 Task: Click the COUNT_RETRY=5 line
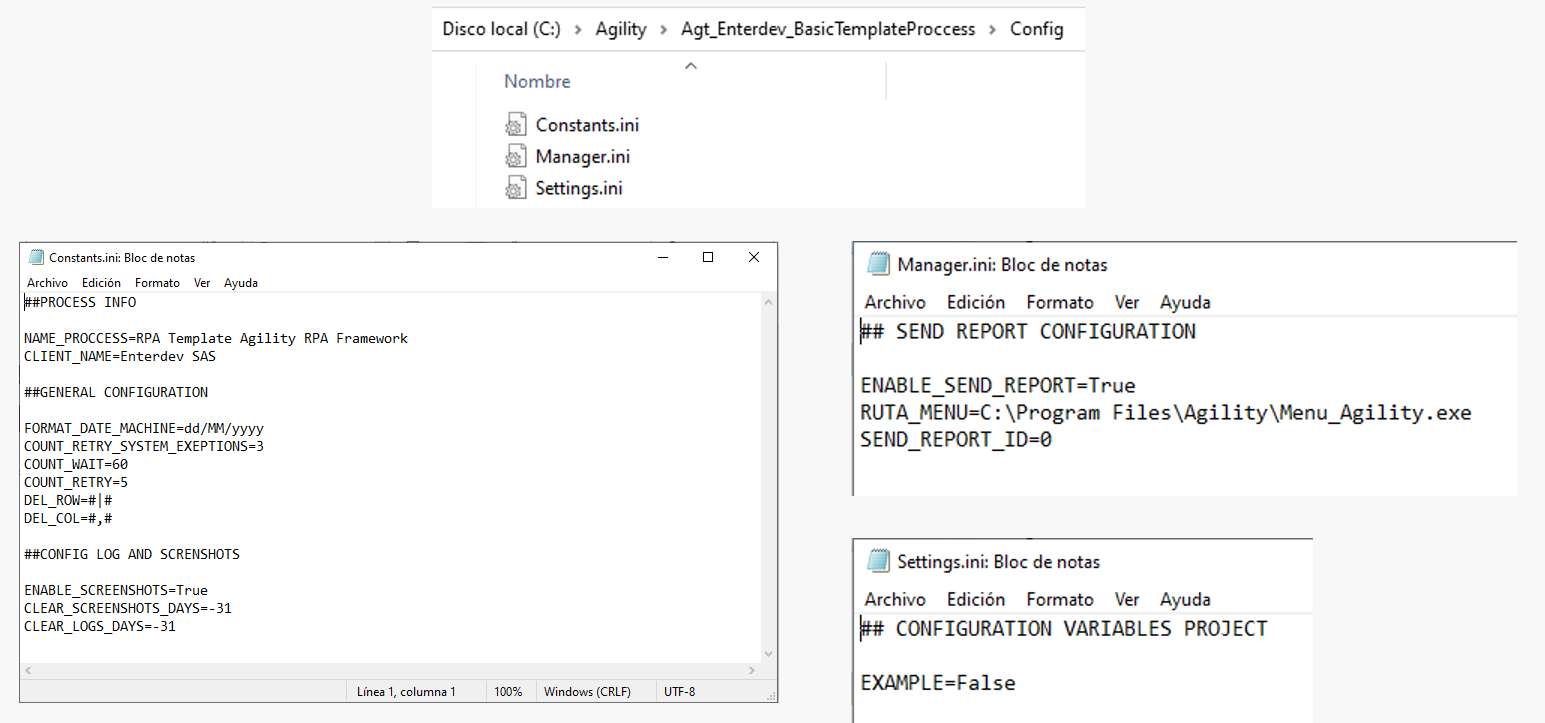(76, 482)
